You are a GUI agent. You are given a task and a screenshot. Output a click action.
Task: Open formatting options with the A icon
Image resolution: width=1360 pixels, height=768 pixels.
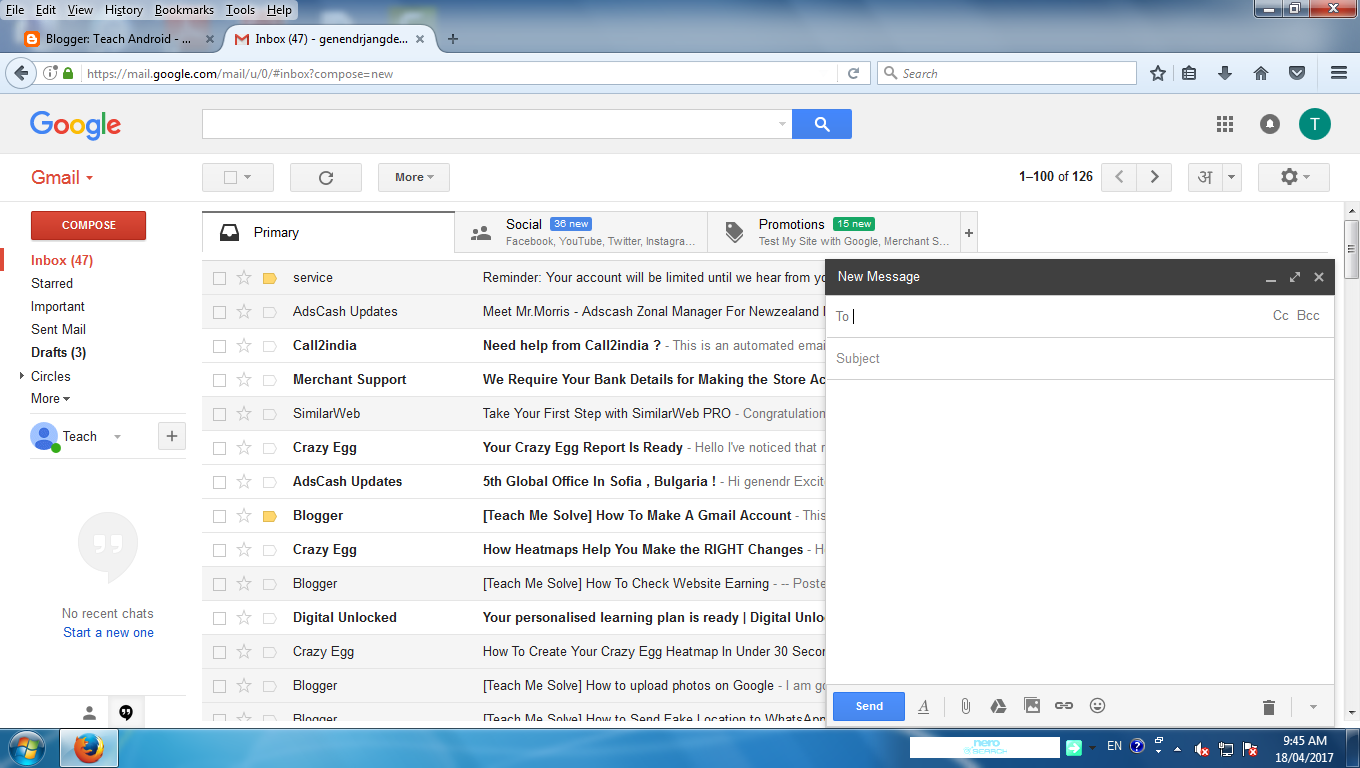pos(923,706)
